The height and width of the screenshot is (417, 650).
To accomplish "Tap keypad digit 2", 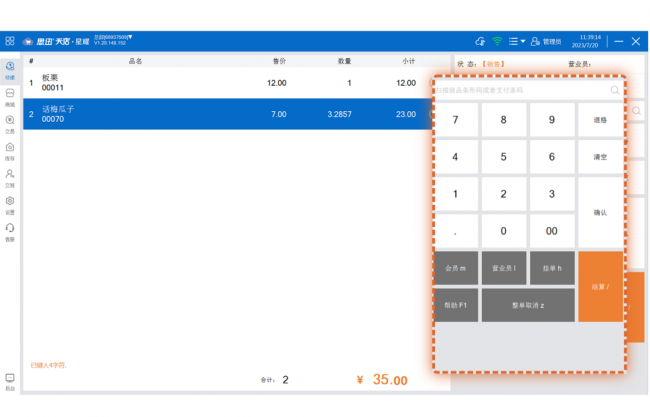I will tap(504, 194).
